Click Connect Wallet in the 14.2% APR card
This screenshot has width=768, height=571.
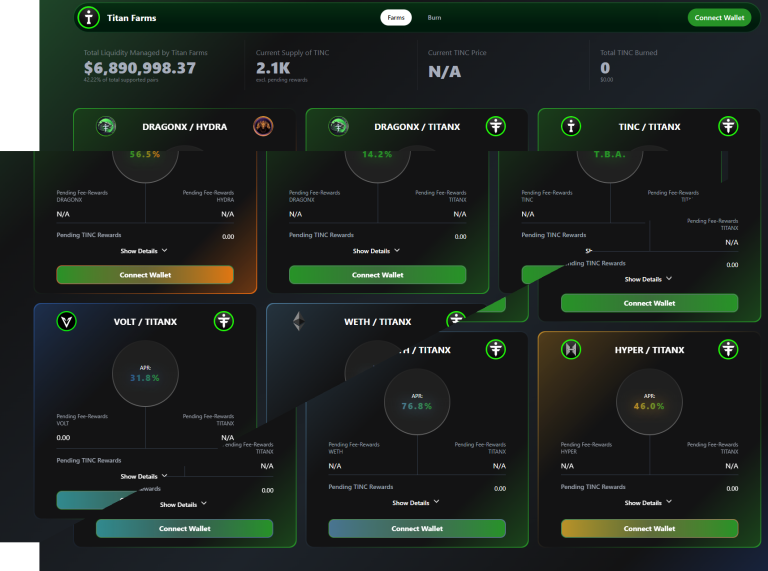click(x=378, y=275)
